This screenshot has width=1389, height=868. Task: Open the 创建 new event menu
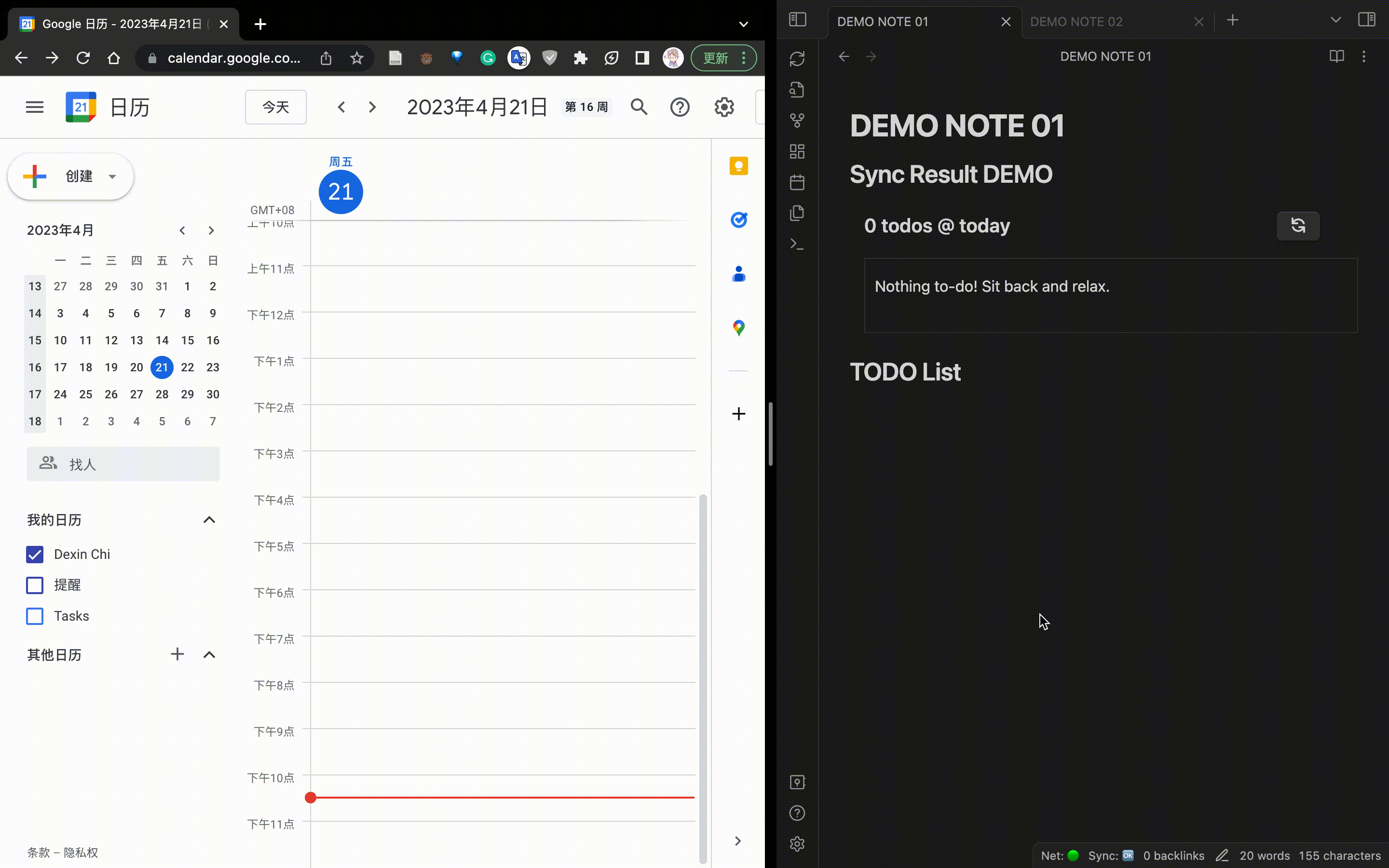[x=69, y=175]
